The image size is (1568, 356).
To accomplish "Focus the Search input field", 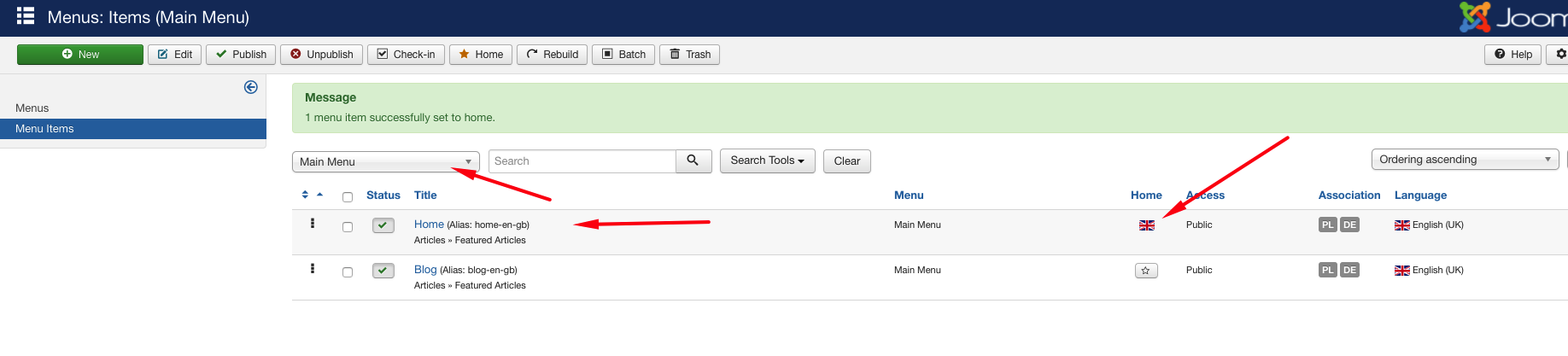I will tap(582, 161).
